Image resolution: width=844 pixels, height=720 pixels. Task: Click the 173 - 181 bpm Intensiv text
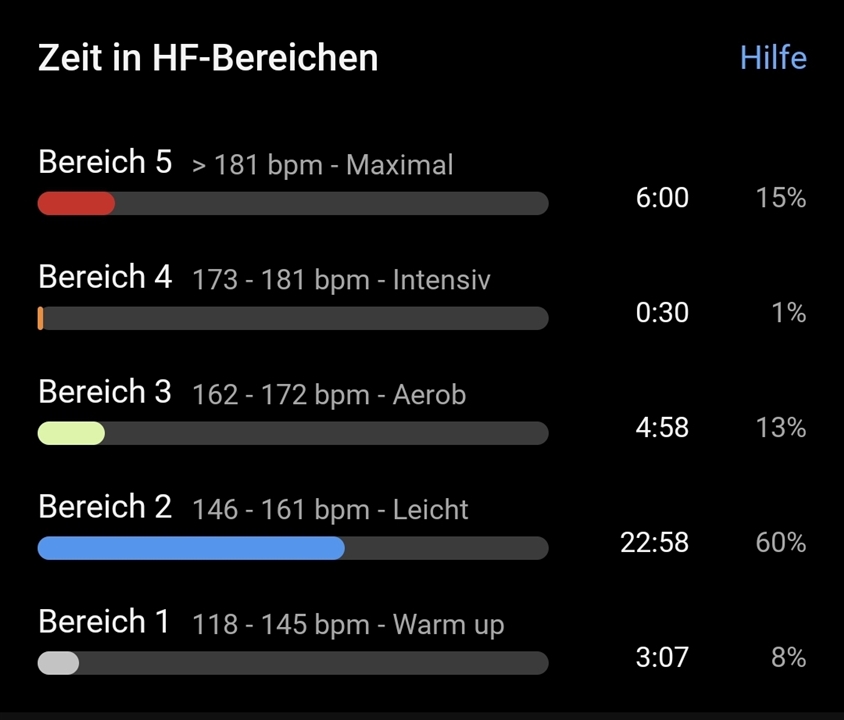341,280
